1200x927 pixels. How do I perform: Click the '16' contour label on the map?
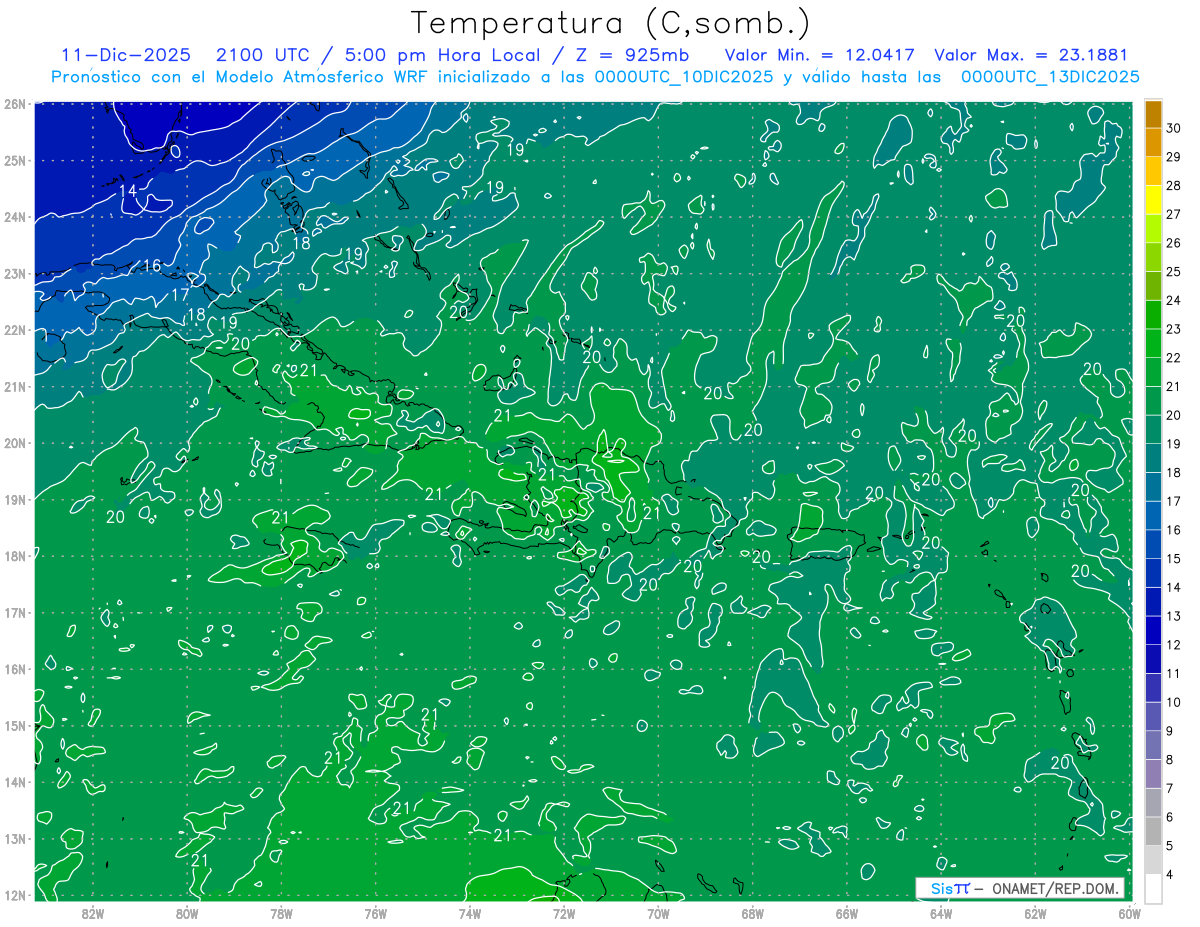[151, 265]
